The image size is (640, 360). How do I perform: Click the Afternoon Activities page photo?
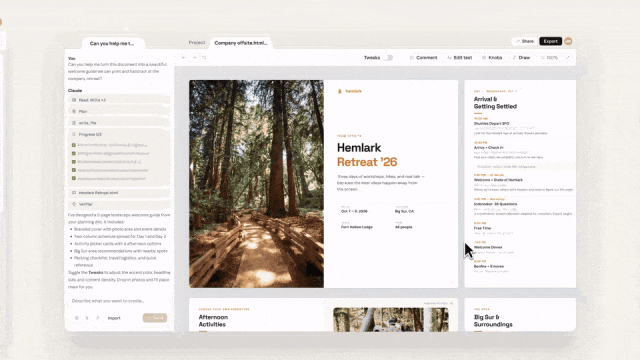391,320
